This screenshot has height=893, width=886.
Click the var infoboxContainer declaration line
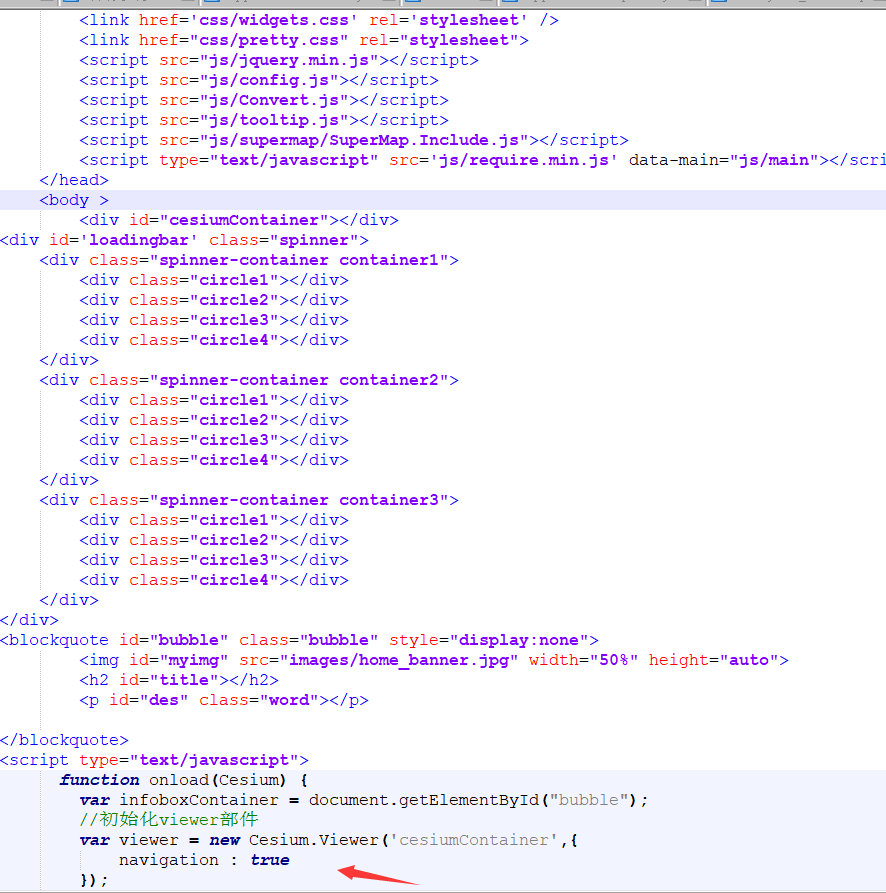364,800
